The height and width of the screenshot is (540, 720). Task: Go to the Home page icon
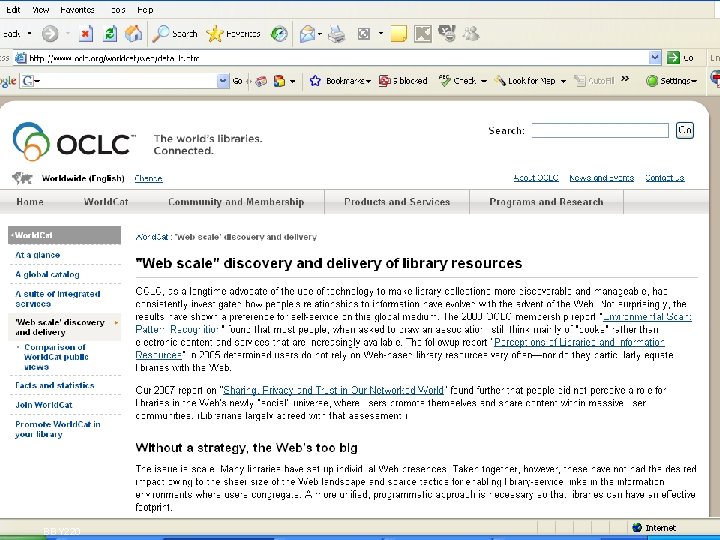(134, 34)
